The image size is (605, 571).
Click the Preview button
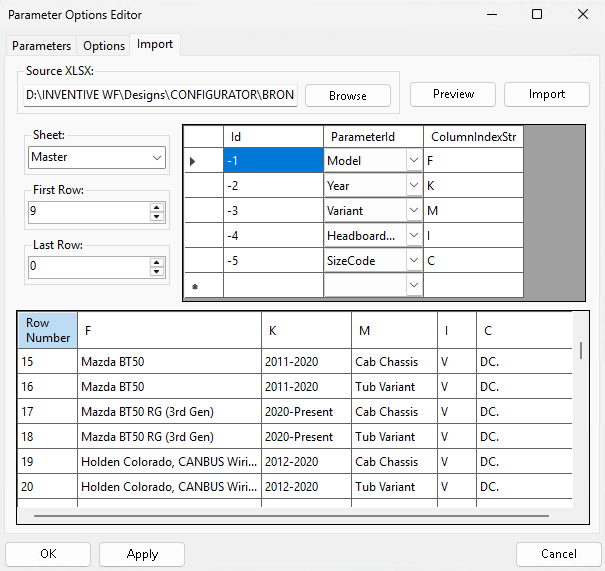[x=453, y=94]
